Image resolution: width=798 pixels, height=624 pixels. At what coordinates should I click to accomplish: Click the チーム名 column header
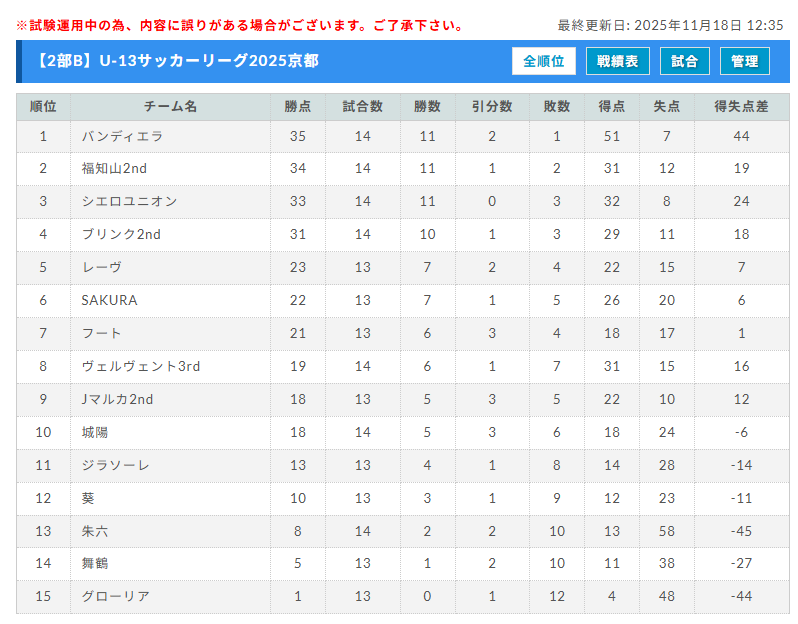click(x=170, y=107)
